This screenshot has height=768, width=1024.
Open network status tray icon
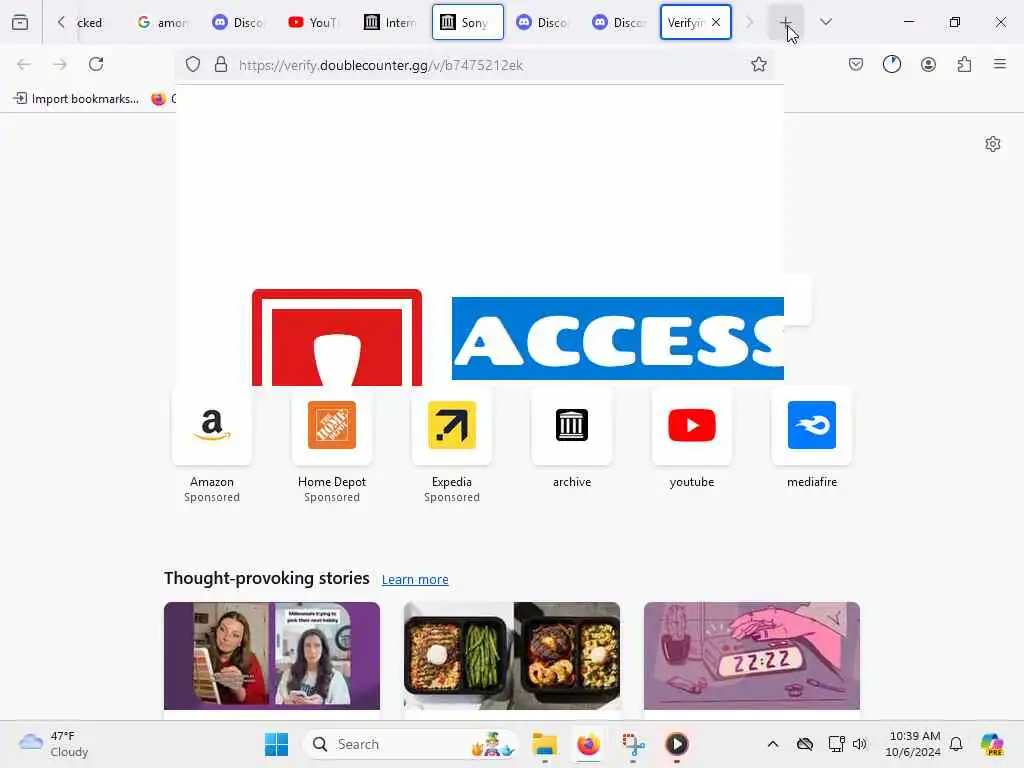point(837,744)
